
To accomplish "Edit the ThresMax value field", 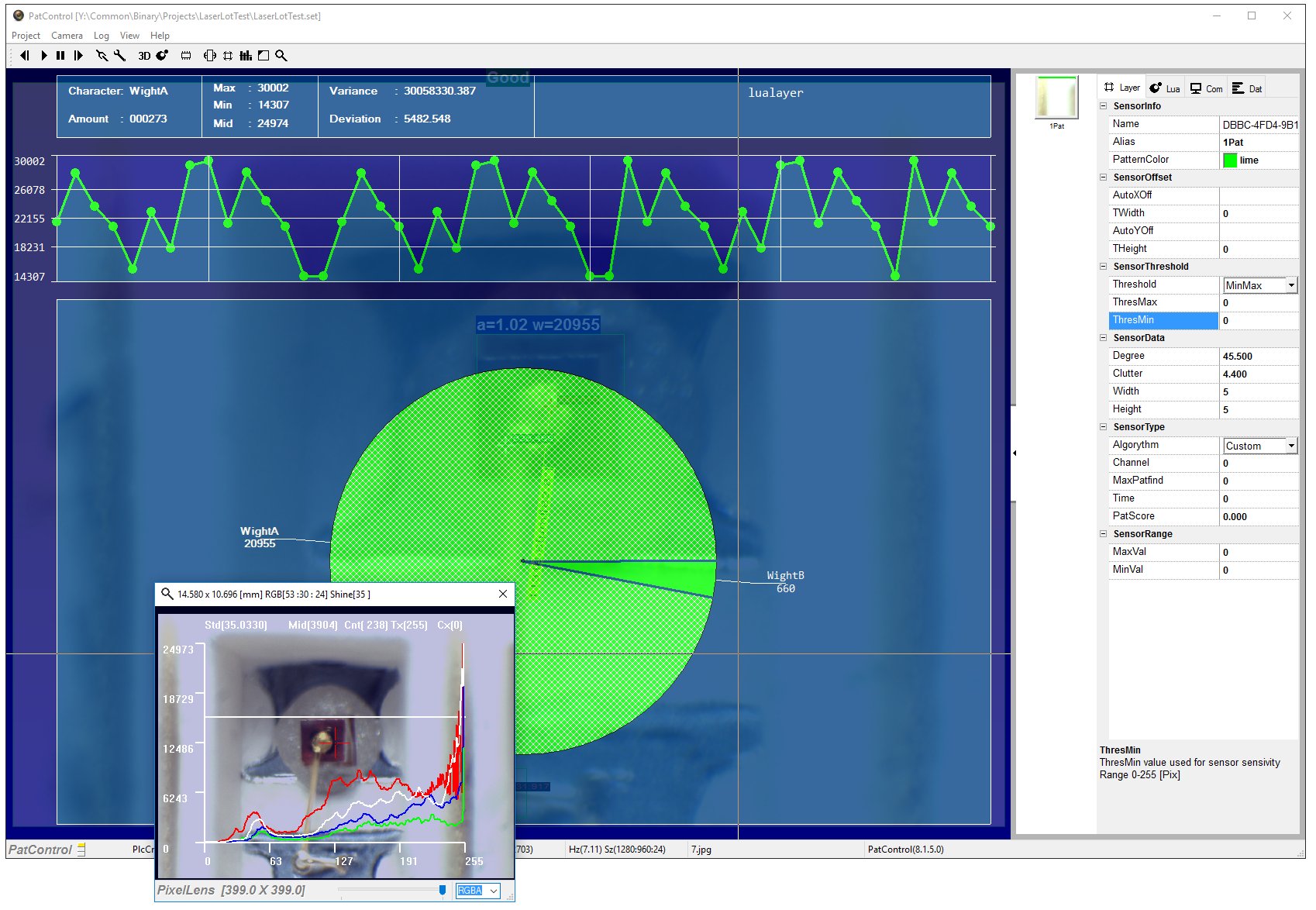I will (1259, 302).
